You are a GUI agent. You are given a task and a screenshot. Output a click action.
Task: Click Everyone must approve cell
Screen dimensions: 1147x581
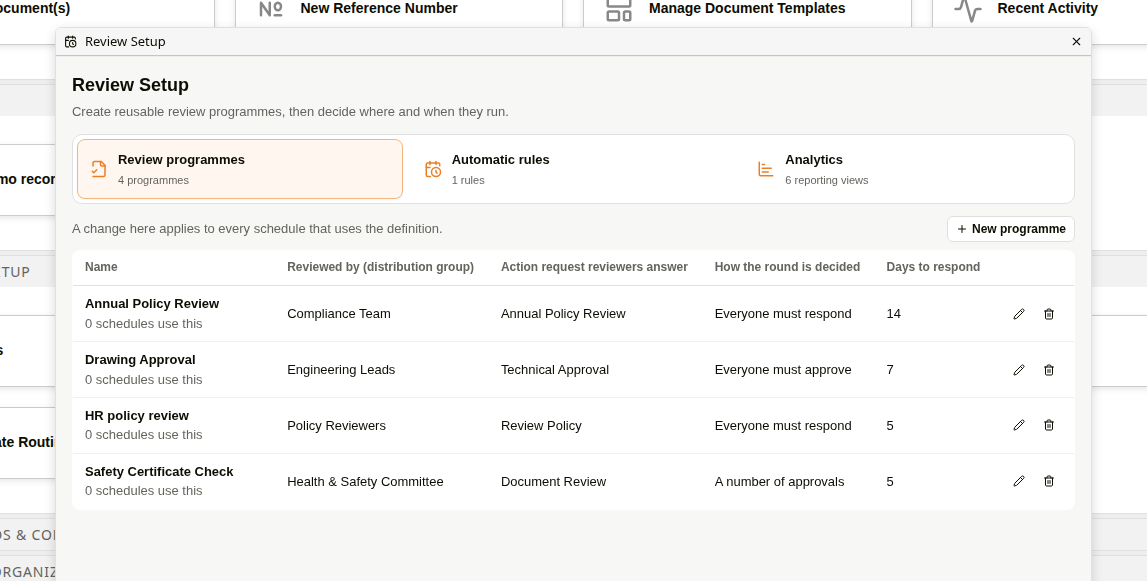[783, 370]
